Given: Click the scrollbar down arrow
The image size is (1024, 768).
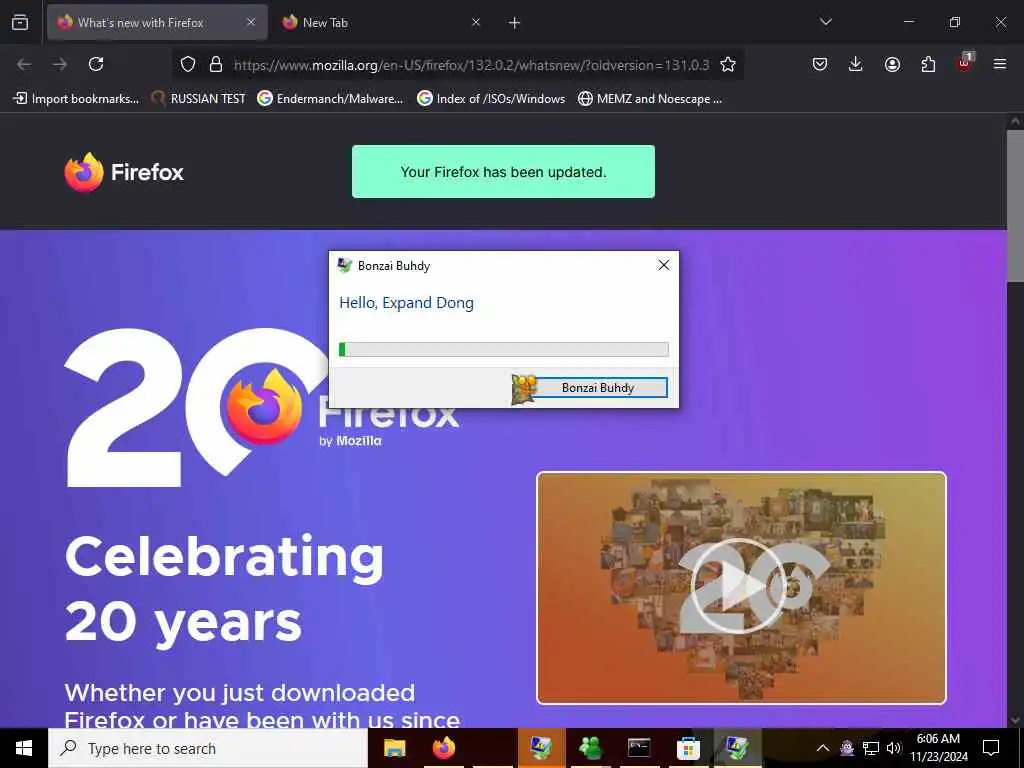Looking at the screenshot, I should [x=1015, y=720].
